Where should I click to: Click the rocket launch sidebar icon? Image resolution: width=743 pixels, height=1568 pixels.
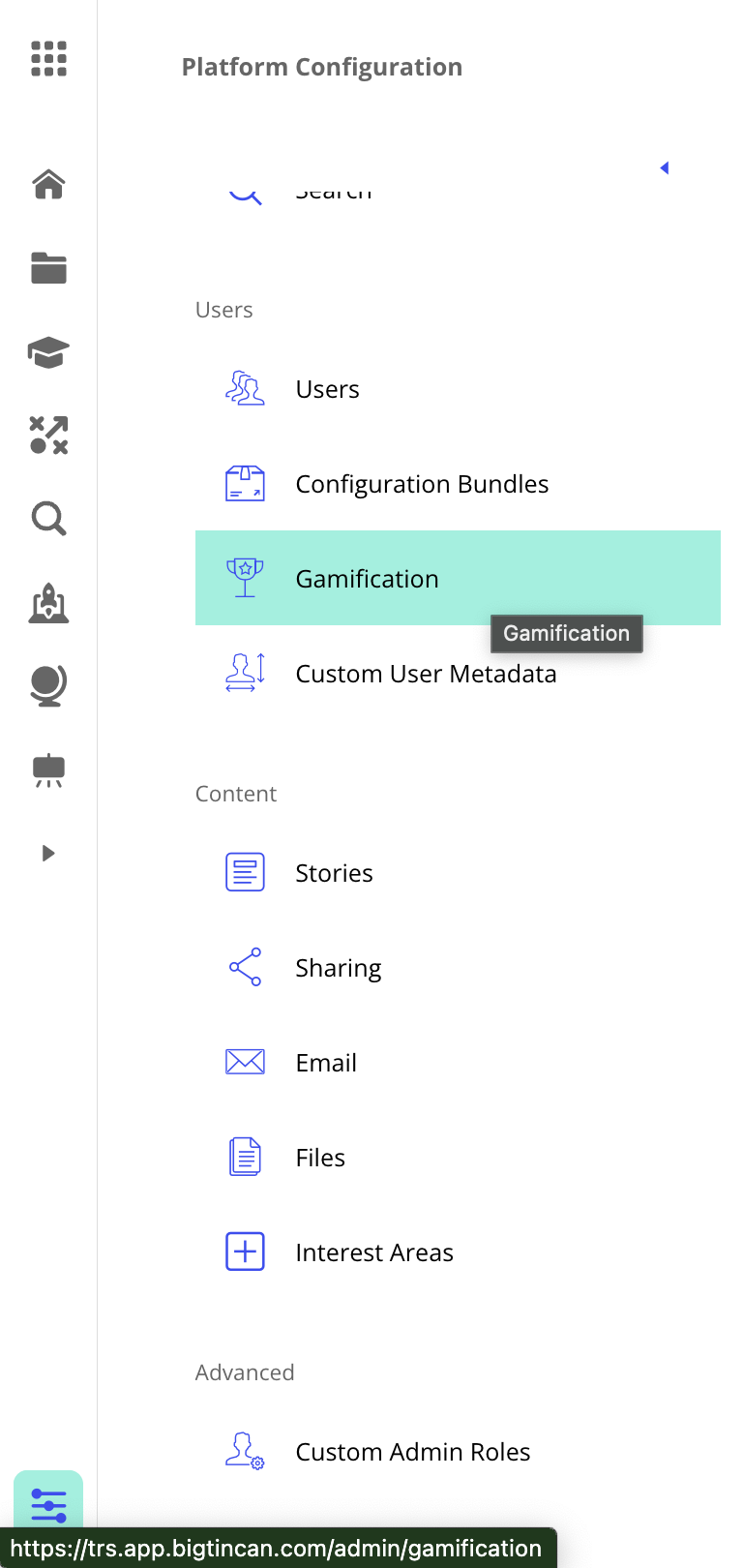tap(48, 604)
